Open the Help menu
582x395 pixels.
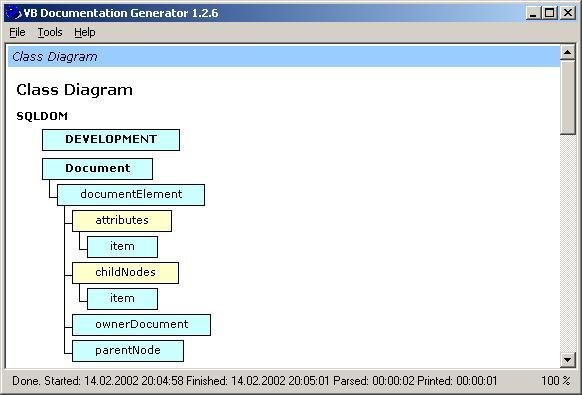pos(85,32)
